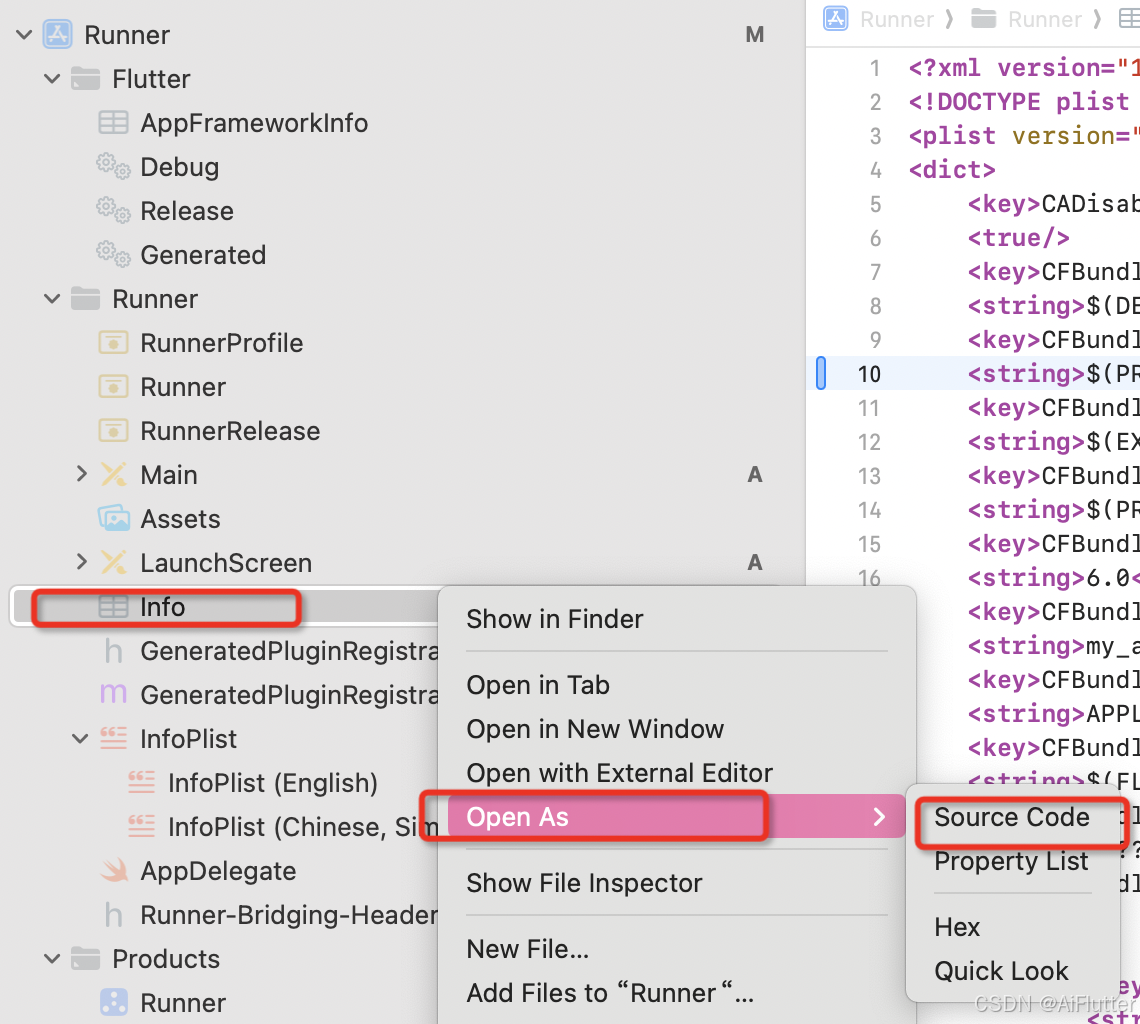The image size is (1140, 1024).
Task: Collapse the Flutter folder group
Action: point(52,79)
